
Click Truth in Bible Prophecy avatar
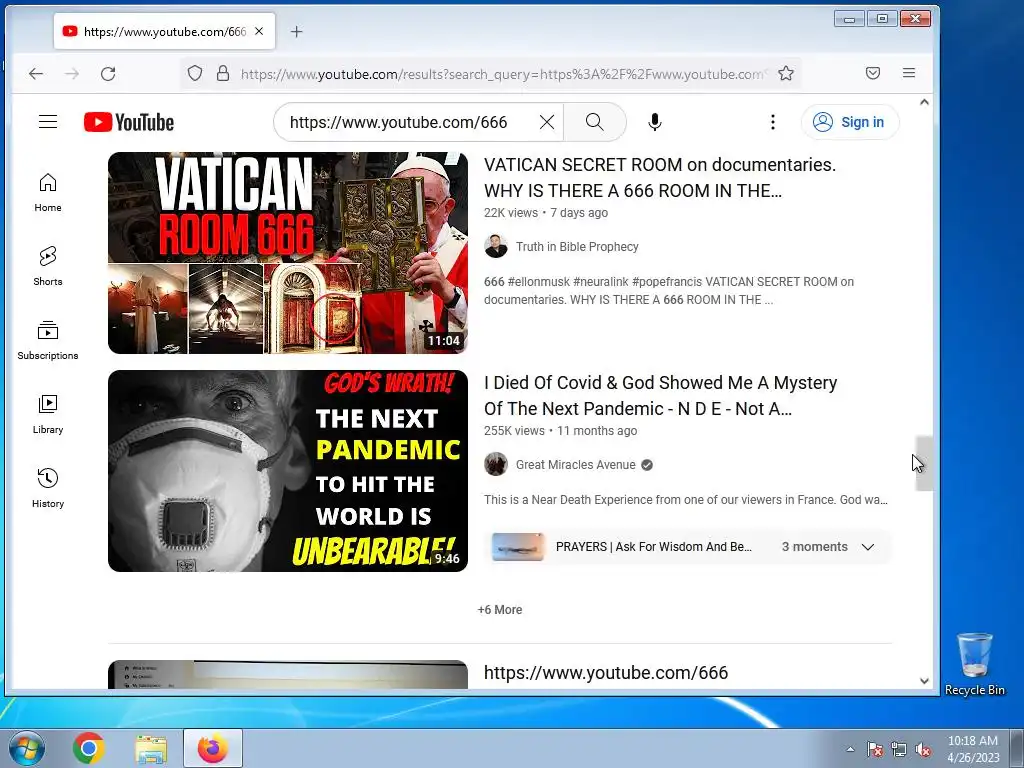pos(496,247)
